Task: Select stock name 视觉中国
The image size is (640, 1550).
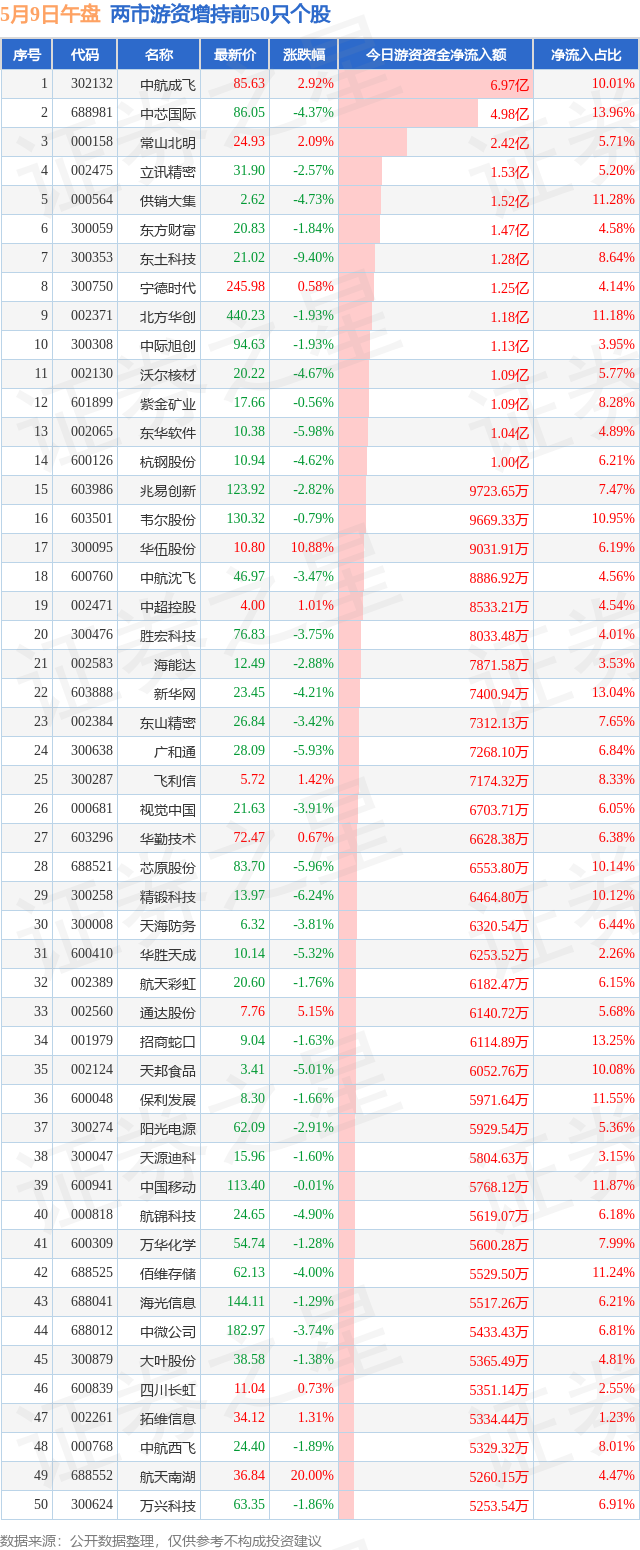Action: 168,809
